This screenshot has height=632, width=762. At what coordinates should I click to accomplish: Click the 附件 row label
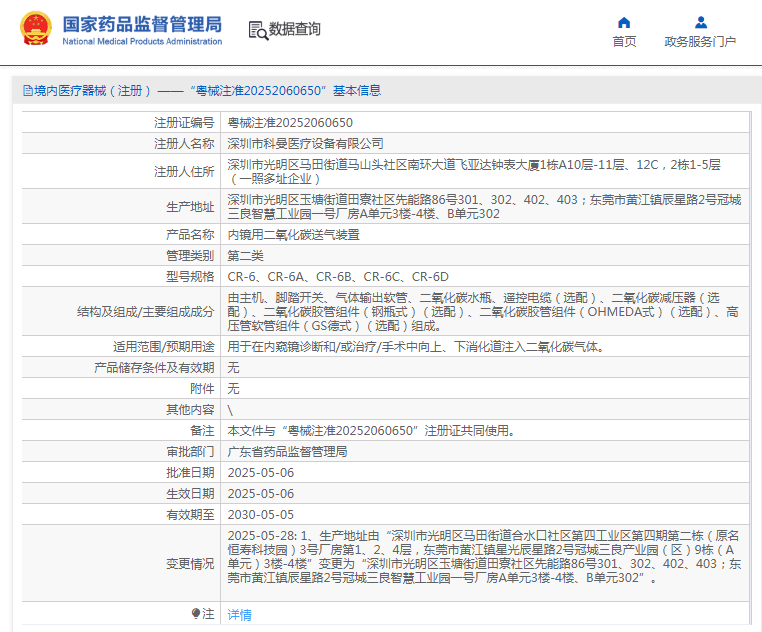coord(202,388)
